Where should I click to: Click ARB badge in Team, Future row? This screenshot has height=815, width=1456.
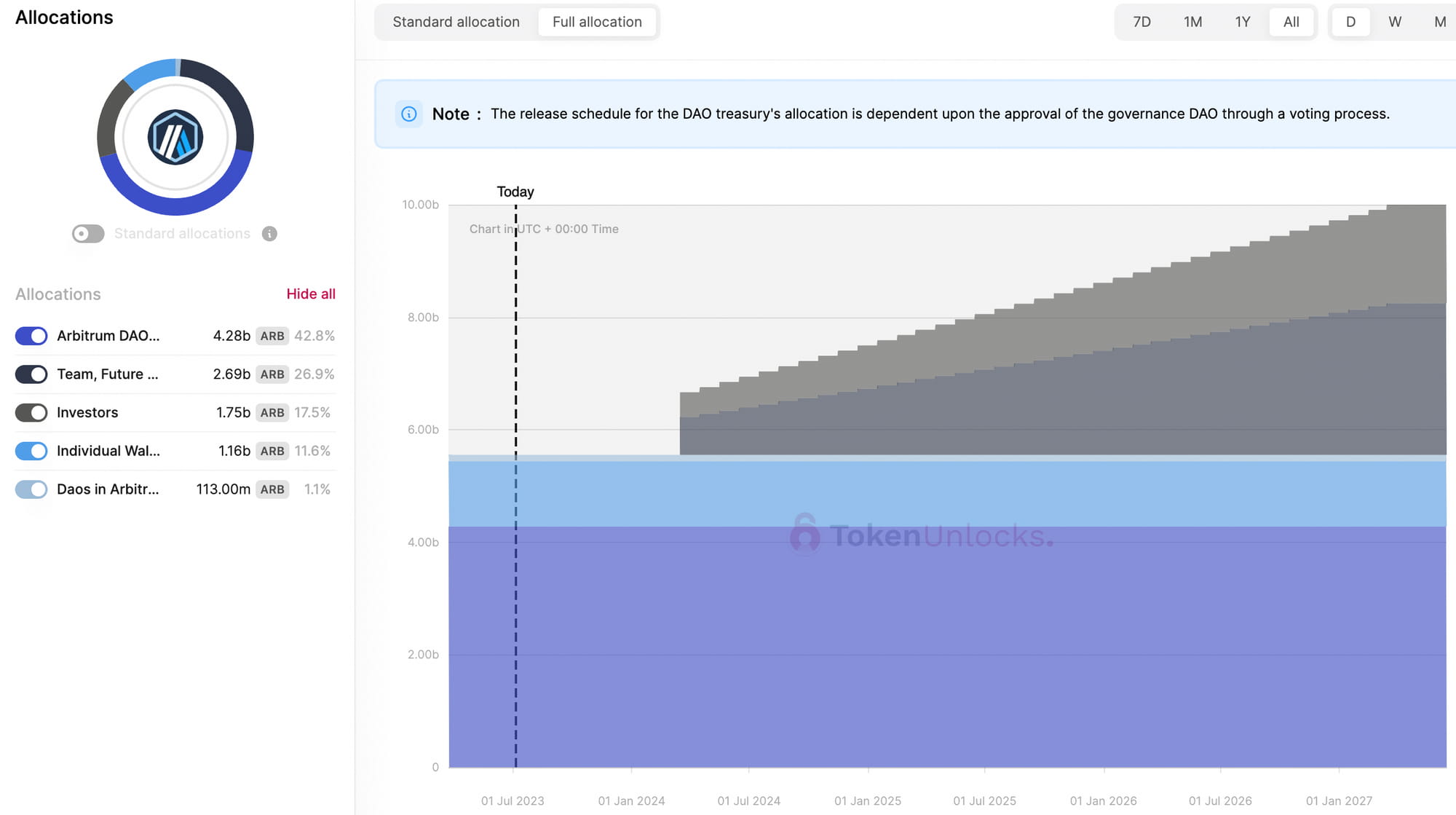point(272,374)
